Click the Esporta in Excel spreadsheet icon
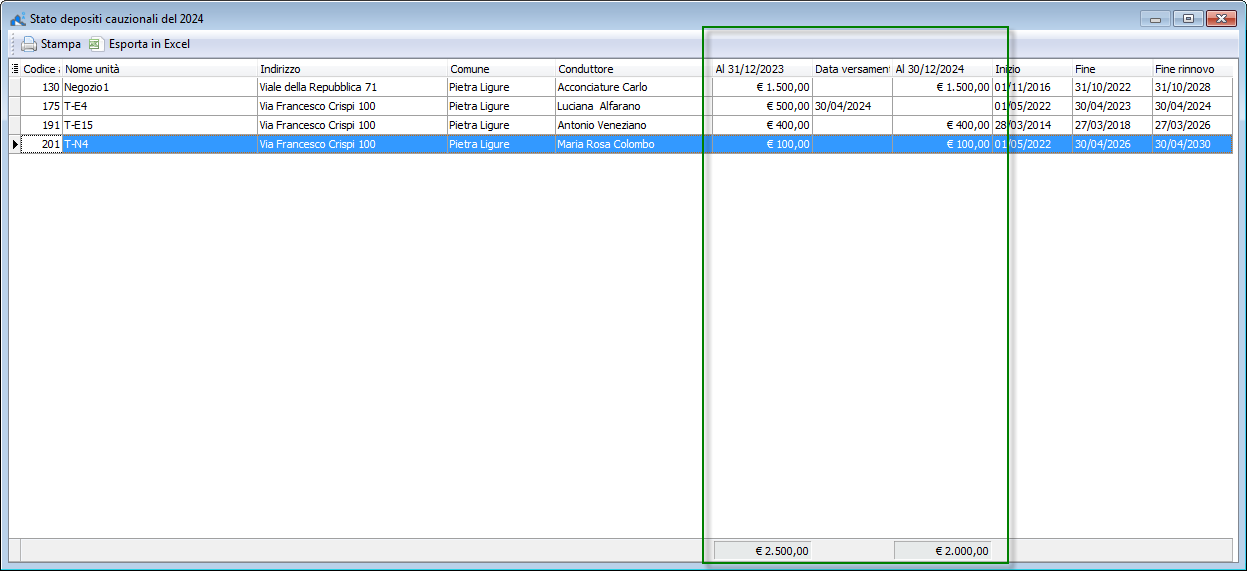1247x571 pixels. pos(96,44)
